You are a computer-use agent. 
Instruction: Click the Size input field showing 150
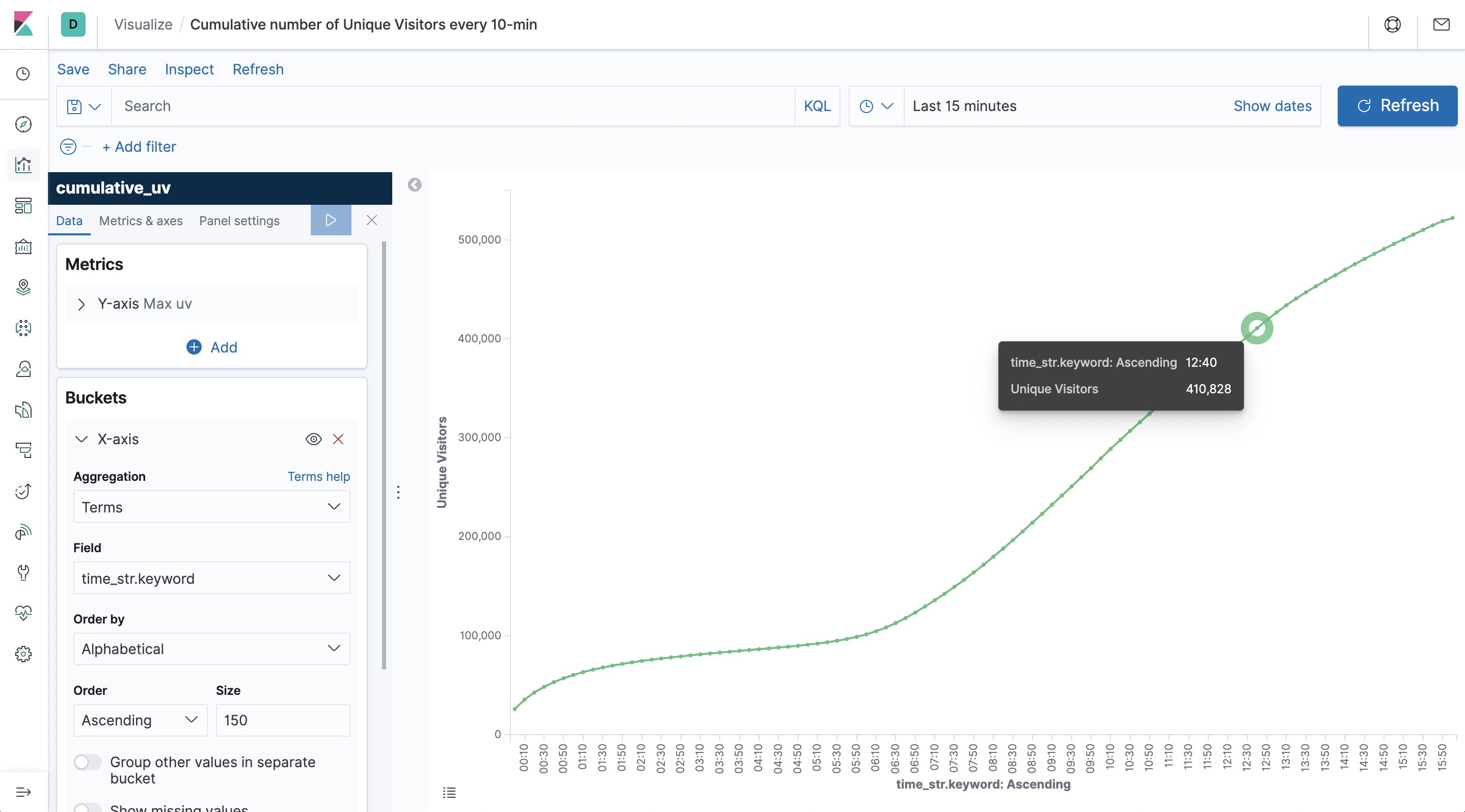pos(282,720)
